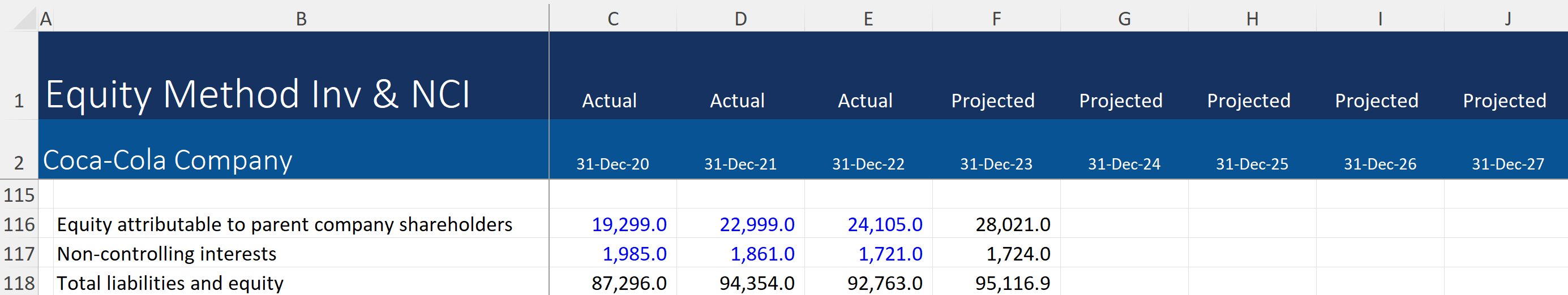Click the value 22,999.0 in column D
Screen dimensions: 1568x295
(757, 224)
